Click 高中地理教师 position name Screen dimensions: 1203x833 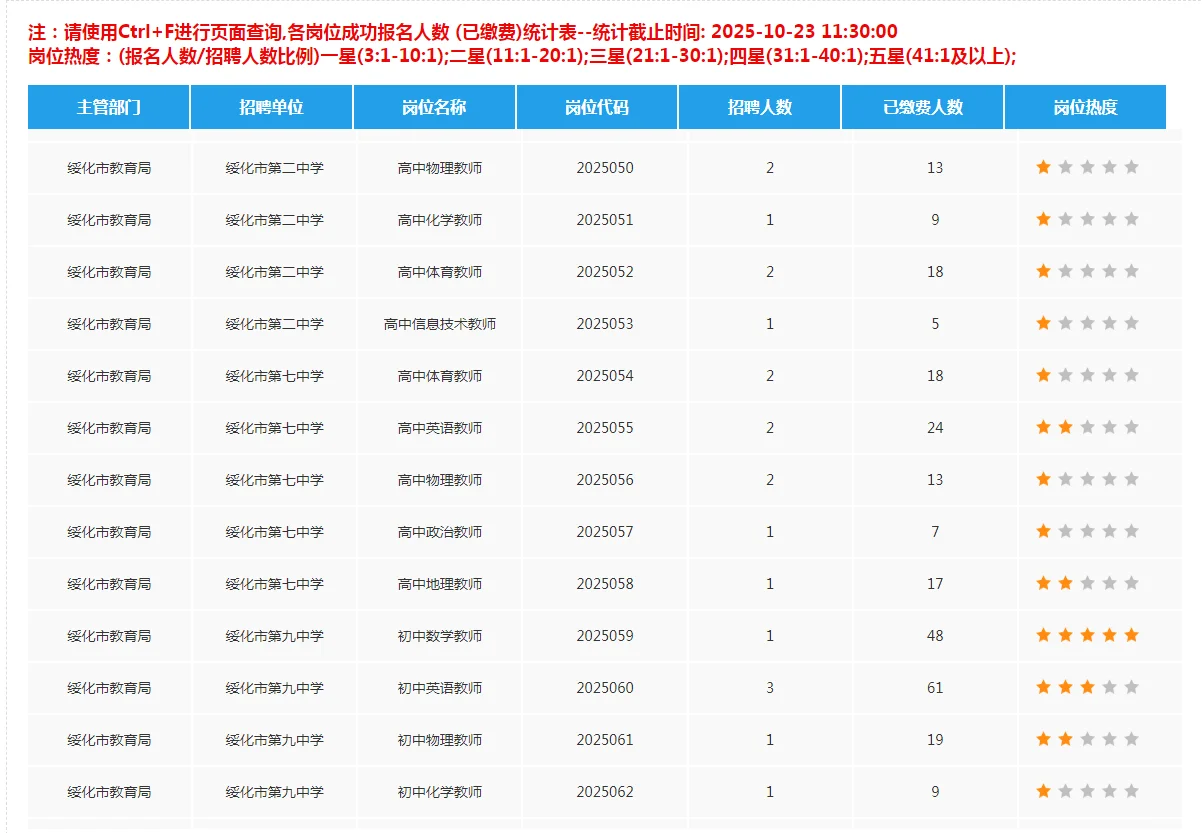pyautogui.click(x=440, y=584)
